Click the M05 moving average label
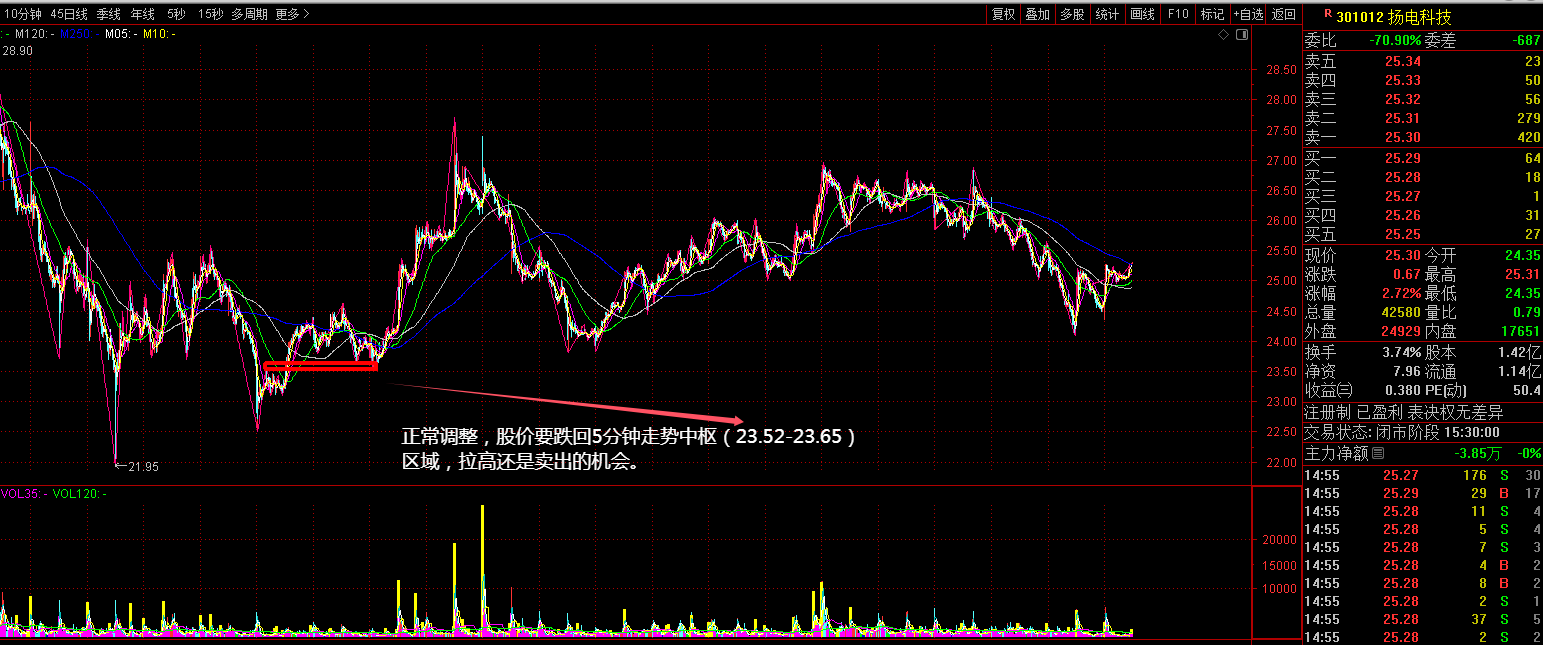This screenshot has height=645, width=1543. 120,34
